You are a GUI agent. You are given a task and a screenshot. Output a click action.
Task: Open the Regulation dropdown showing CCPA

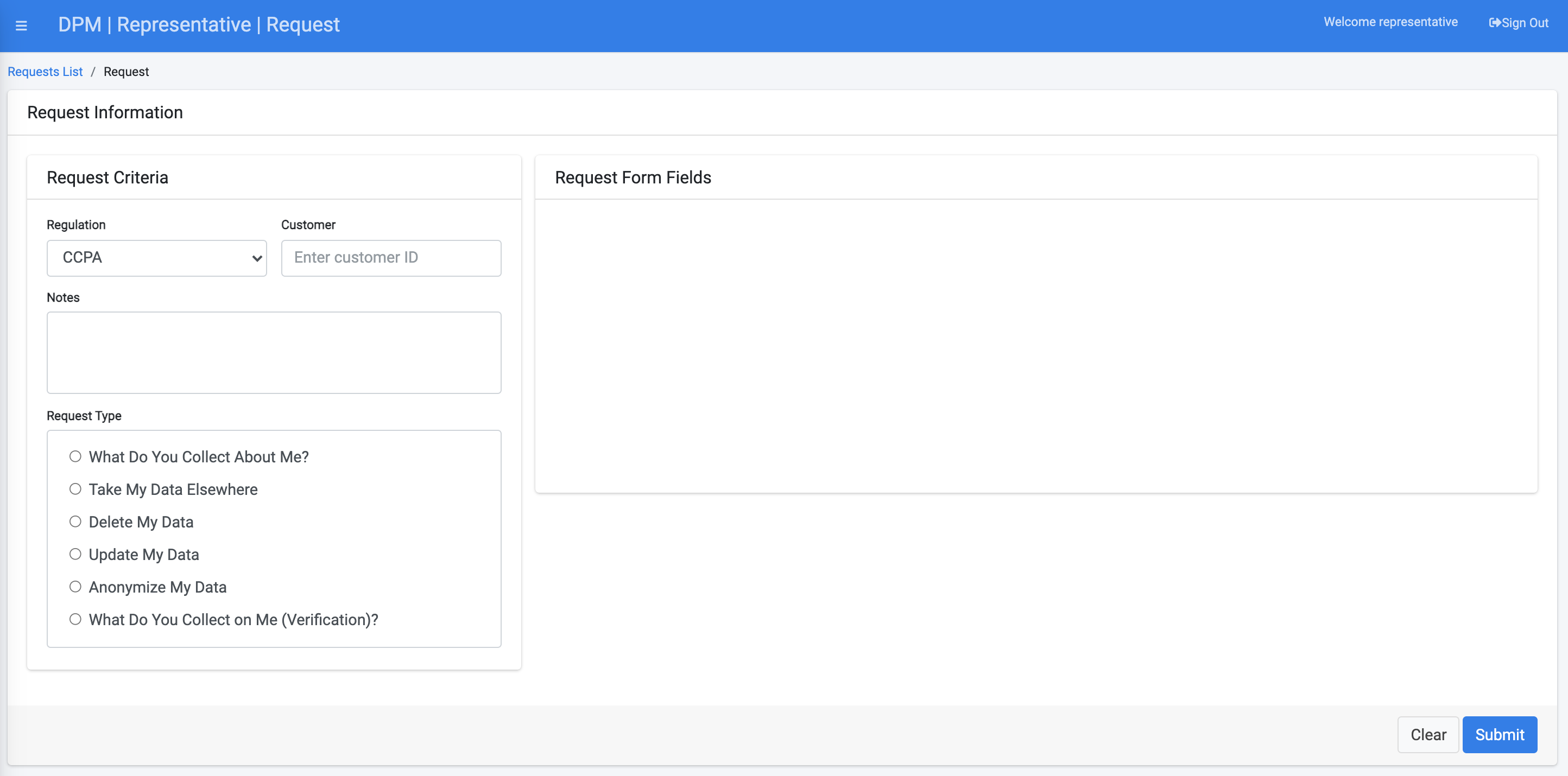pyautogui.click(x=156, y=258)
